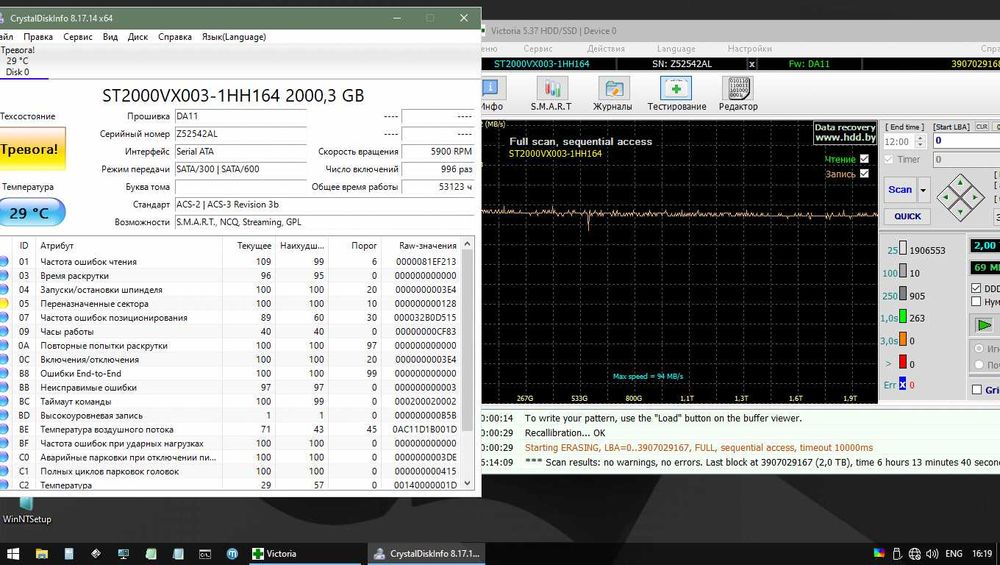Open Журналы (logs) in Victoria toolbar
The image size is (1000, 565).
(612, 94)
